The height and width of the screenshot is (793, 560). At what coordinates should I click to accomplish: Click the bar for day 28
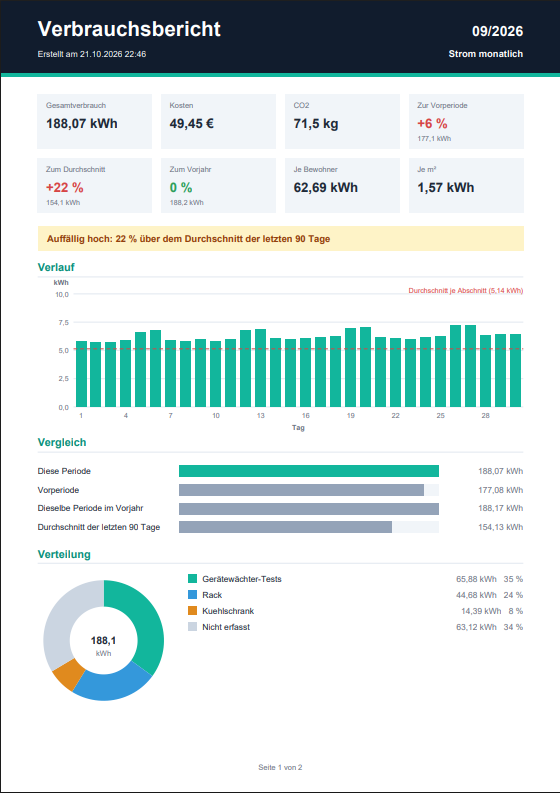tap(486, 371)
